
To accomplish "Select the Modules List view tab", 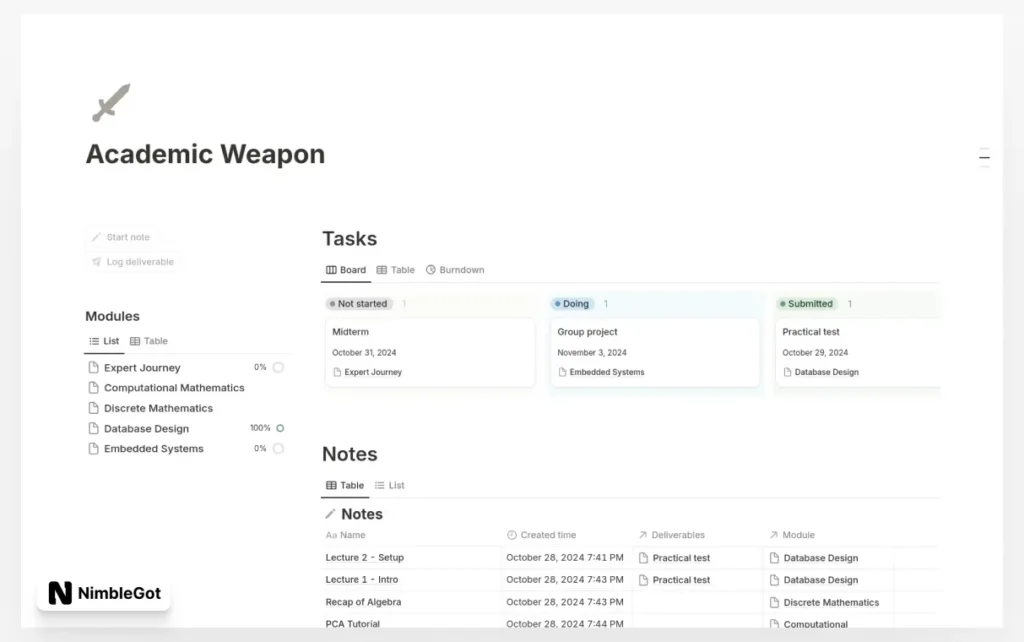I will [x=104, y=341].
